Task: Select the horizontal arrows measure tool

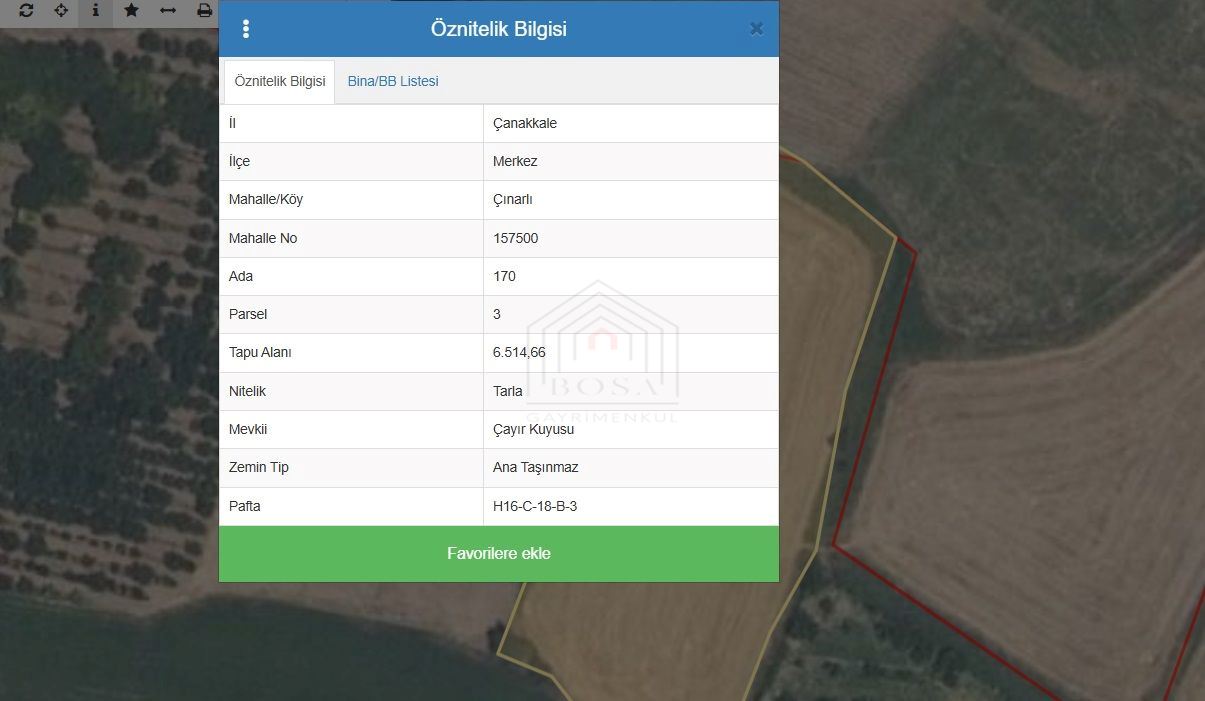Action: point(168,11)
